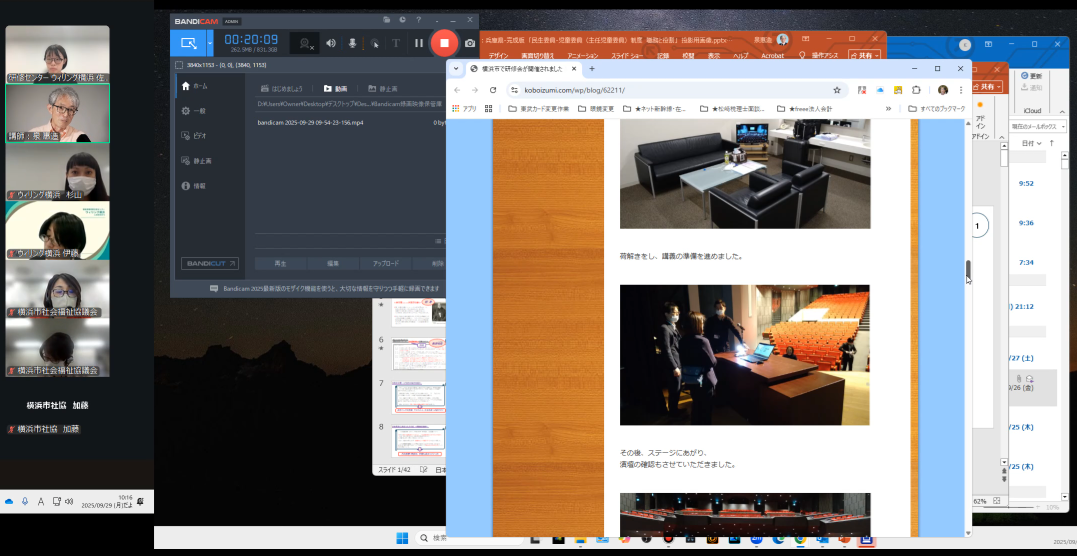Toggle the webcam overlay in Bandicam
The image size is (1077, 556).
[x=304, y=43]
